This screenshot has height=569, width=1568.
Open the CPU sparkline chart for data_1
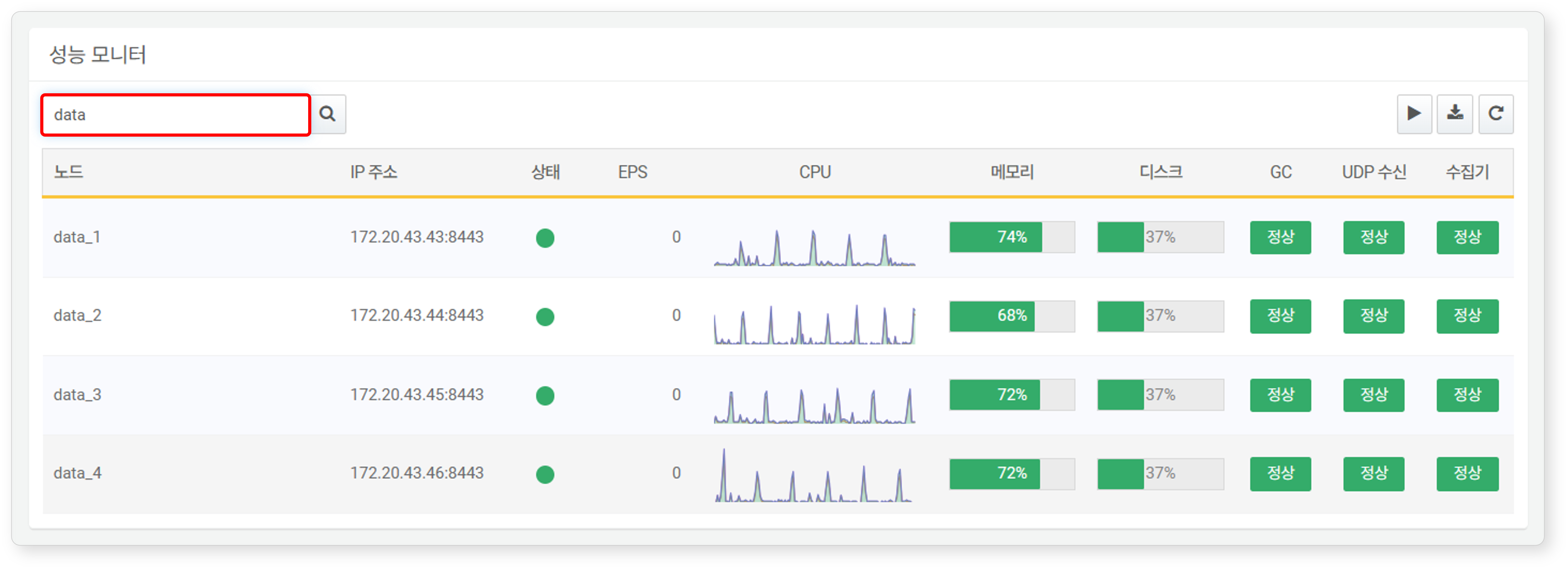814,247
